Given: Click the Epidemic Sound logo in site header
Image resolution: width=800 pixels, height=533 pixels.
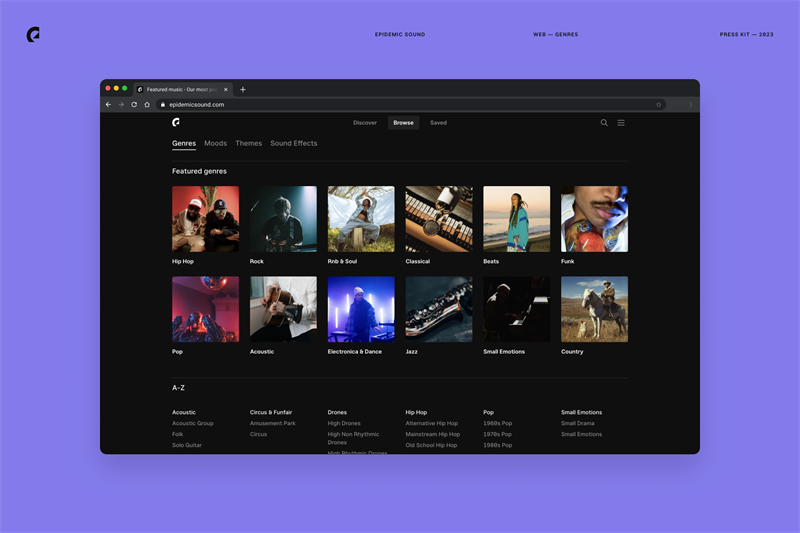Looking at the screenshot, I should pos(176,122).
